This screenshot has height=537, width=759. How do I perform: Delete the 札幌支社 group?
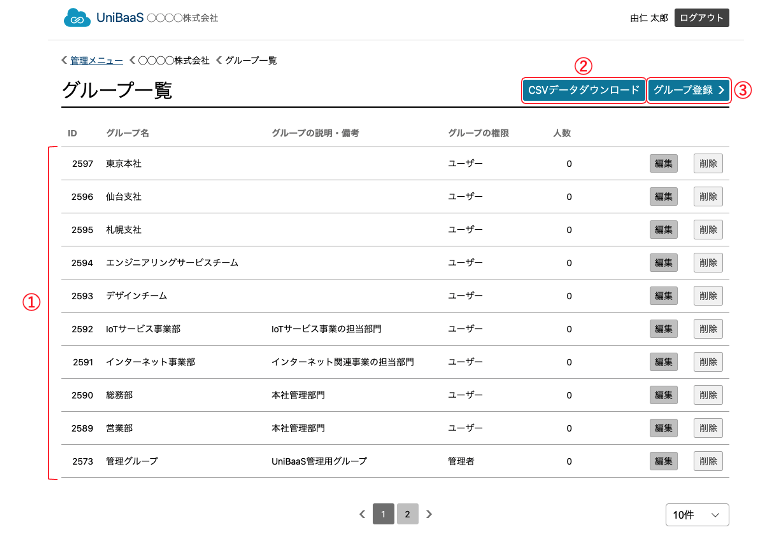pos(708,230)
